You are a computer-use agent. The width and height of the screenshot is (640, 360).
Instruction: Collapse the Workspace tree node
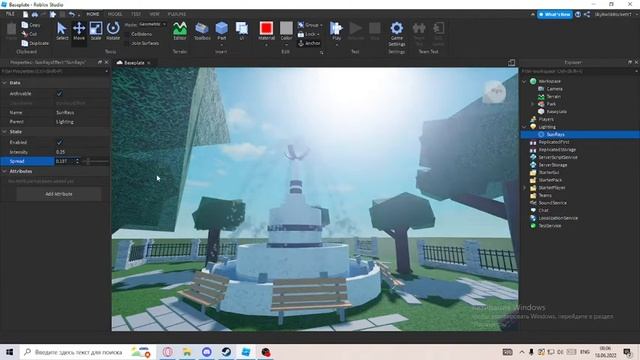tap(524, 81)
